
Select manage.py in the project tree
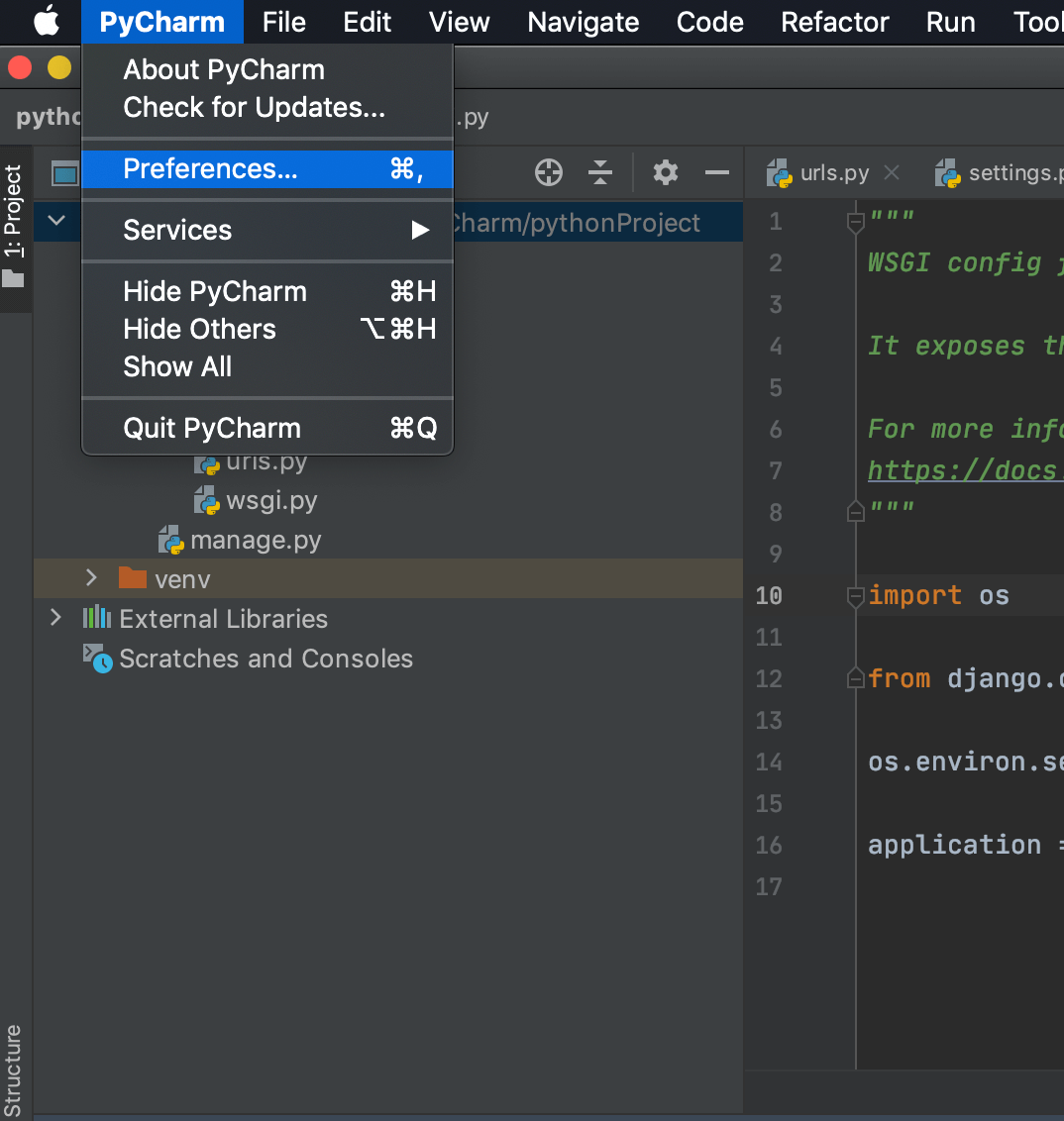click(x=255, y=540)
